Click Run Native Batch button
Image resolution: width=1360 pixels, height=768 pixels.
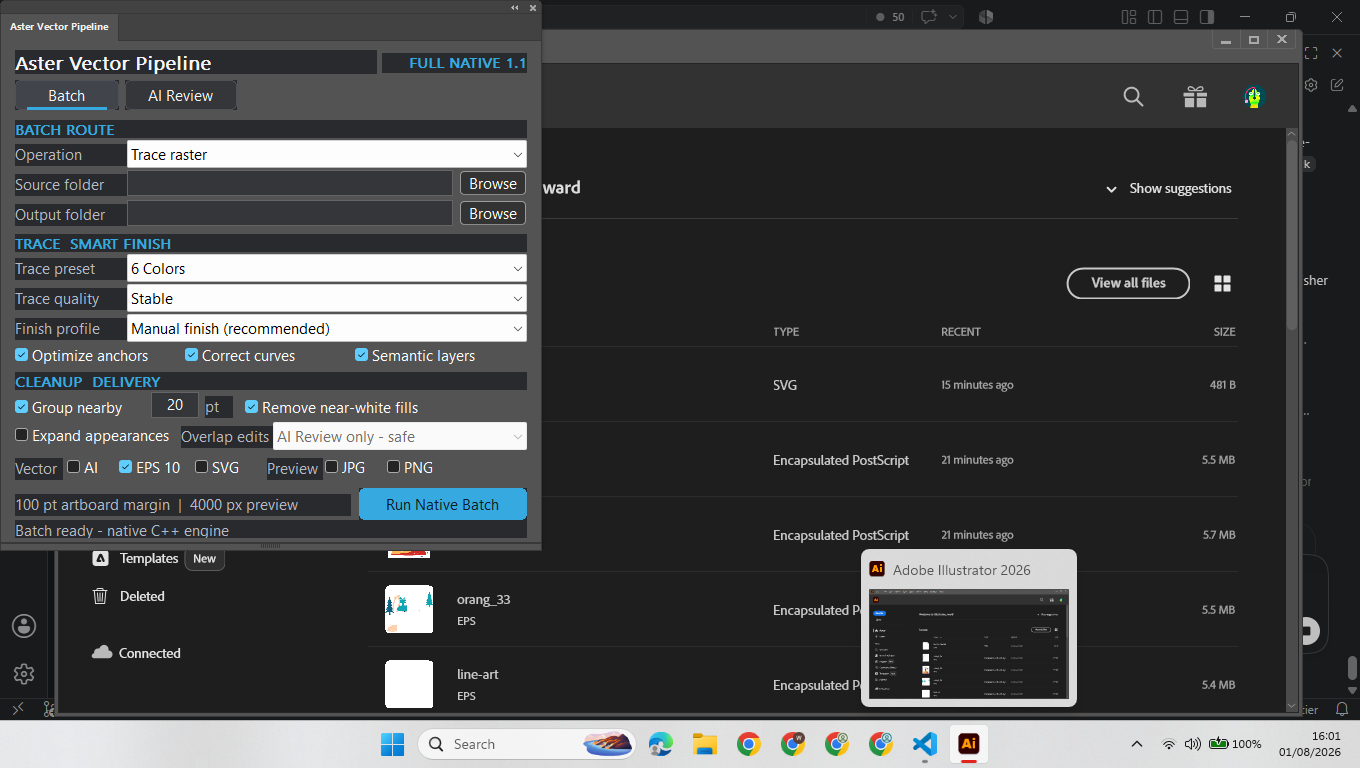[443, 504]
